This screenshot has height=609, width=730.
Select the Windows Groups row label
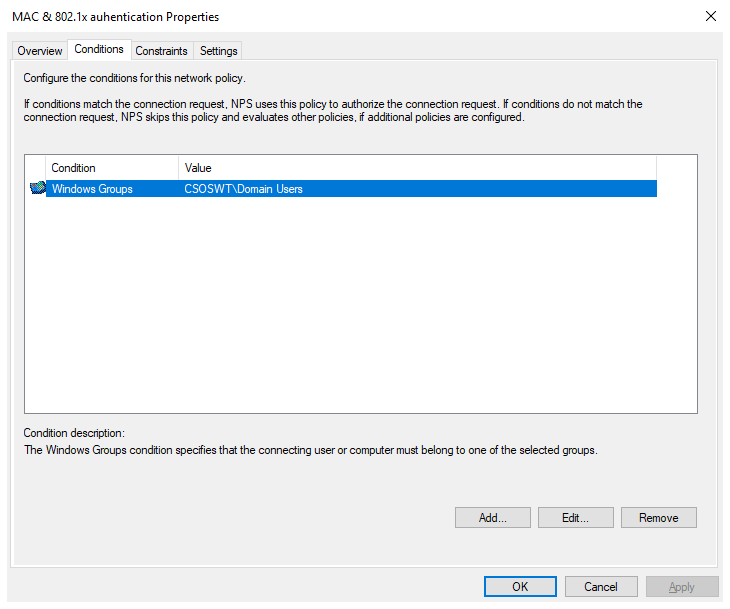92,189
